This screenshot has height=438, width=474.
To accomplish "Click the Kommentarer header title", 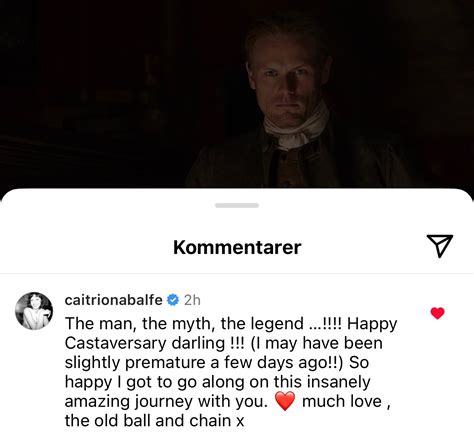I will (237, 247).
